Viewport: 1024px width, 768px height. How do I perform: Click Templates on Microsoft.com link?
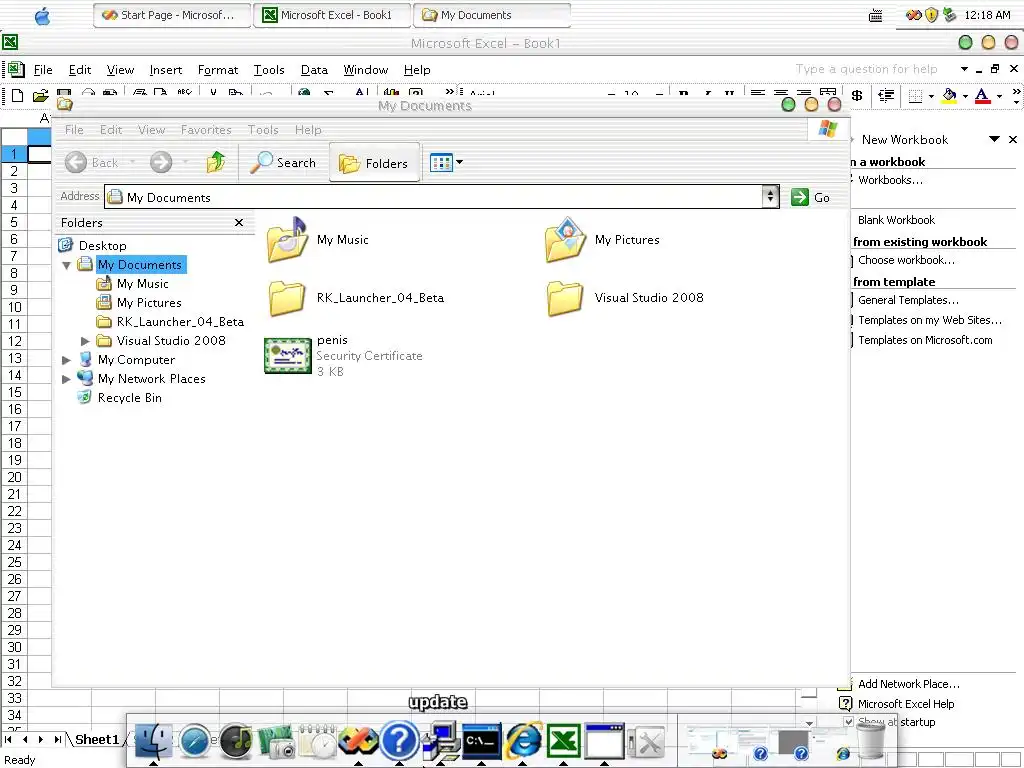point(925,340)
